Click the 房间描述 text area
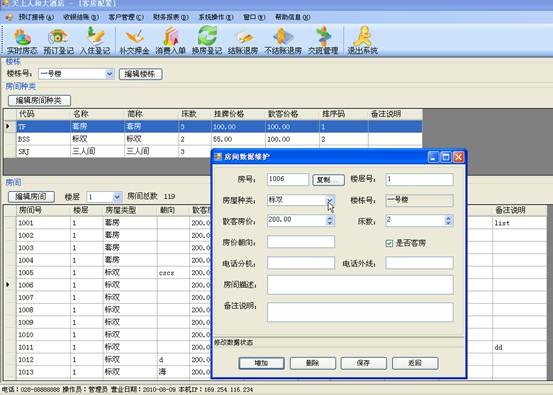Screen dimensions: 553x395 (x=360, y=285)
